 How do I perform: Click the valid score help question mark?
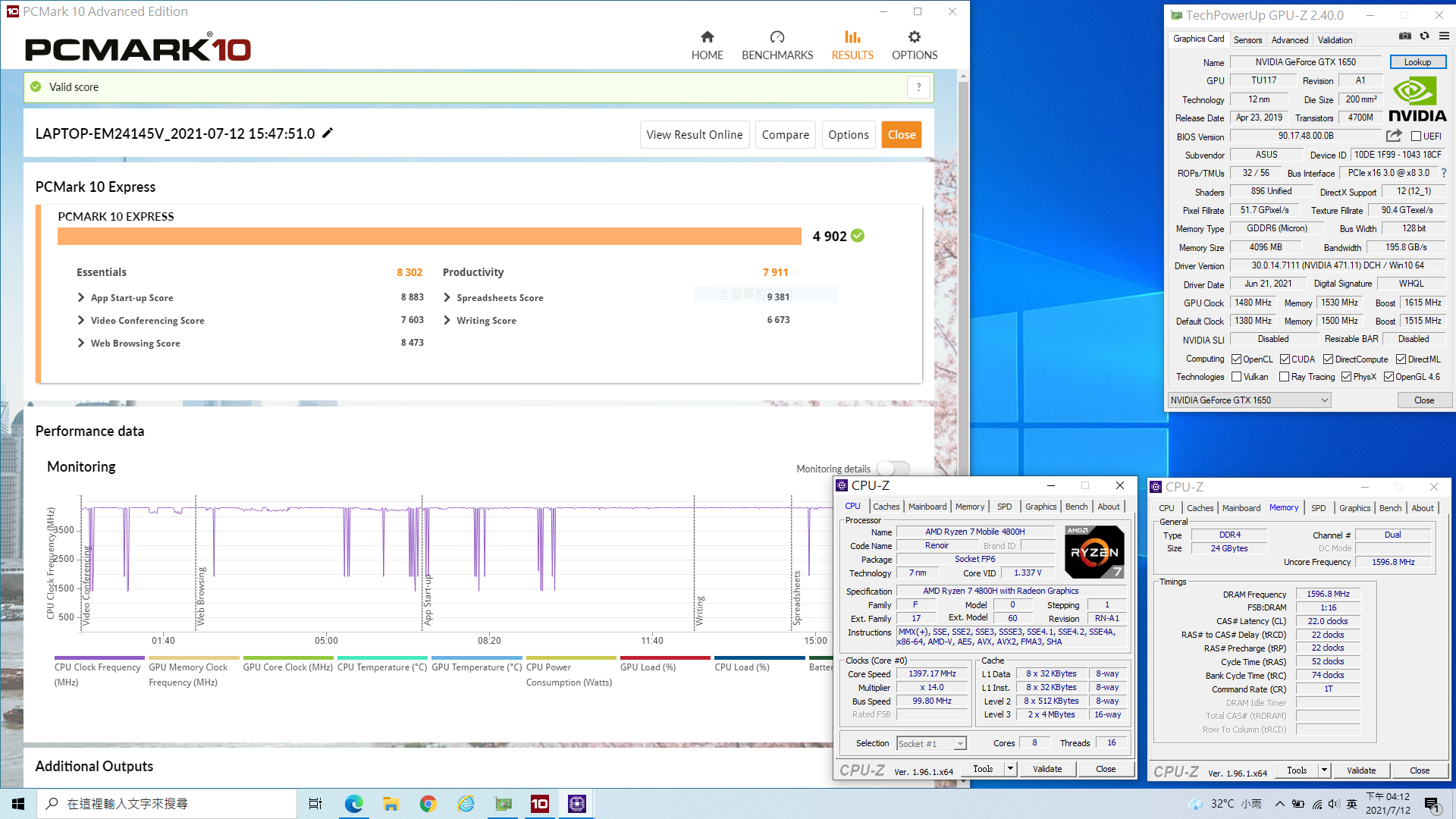click(918, 87)
